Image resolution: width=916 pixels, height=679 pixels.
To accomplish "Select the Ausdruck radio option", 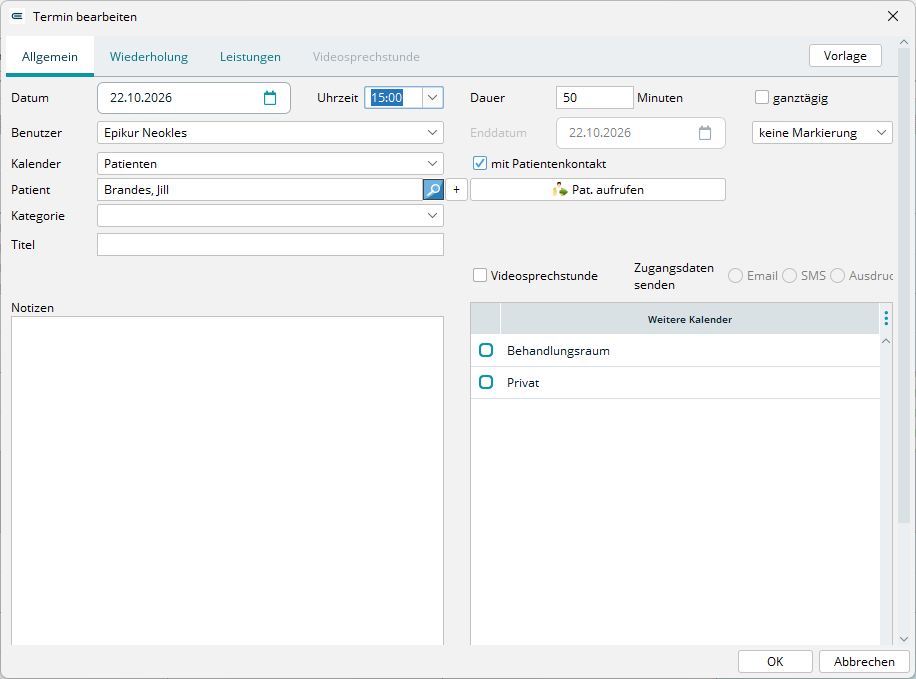I will click(x=837, y=275).
